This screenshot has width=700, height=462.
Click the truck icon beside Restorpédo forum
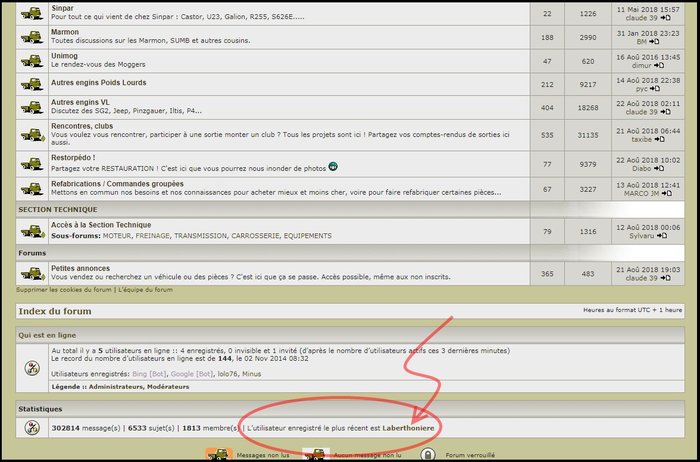click(x=31, y=163)
